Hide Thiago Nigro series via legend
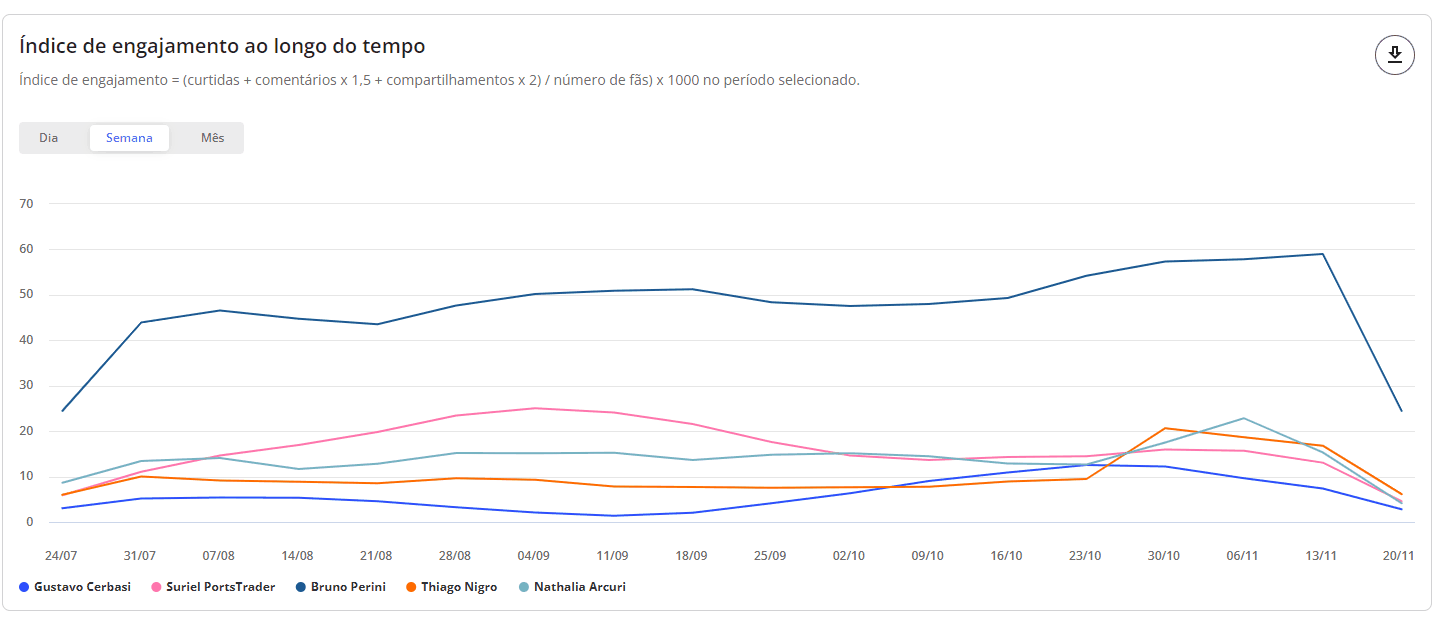Image resolution: width=1435 pixels, height=626 pixels. coord(458,587)
